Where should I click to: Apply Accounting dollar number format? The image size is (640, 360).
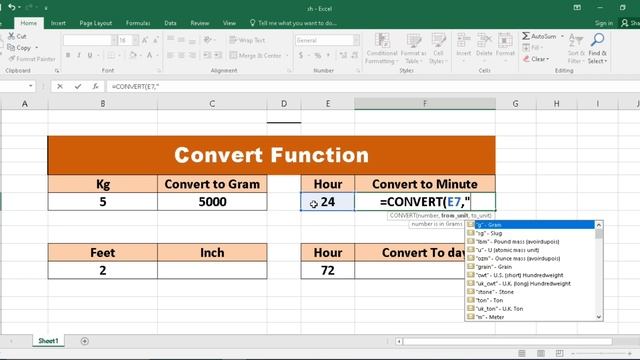(301, 55)
